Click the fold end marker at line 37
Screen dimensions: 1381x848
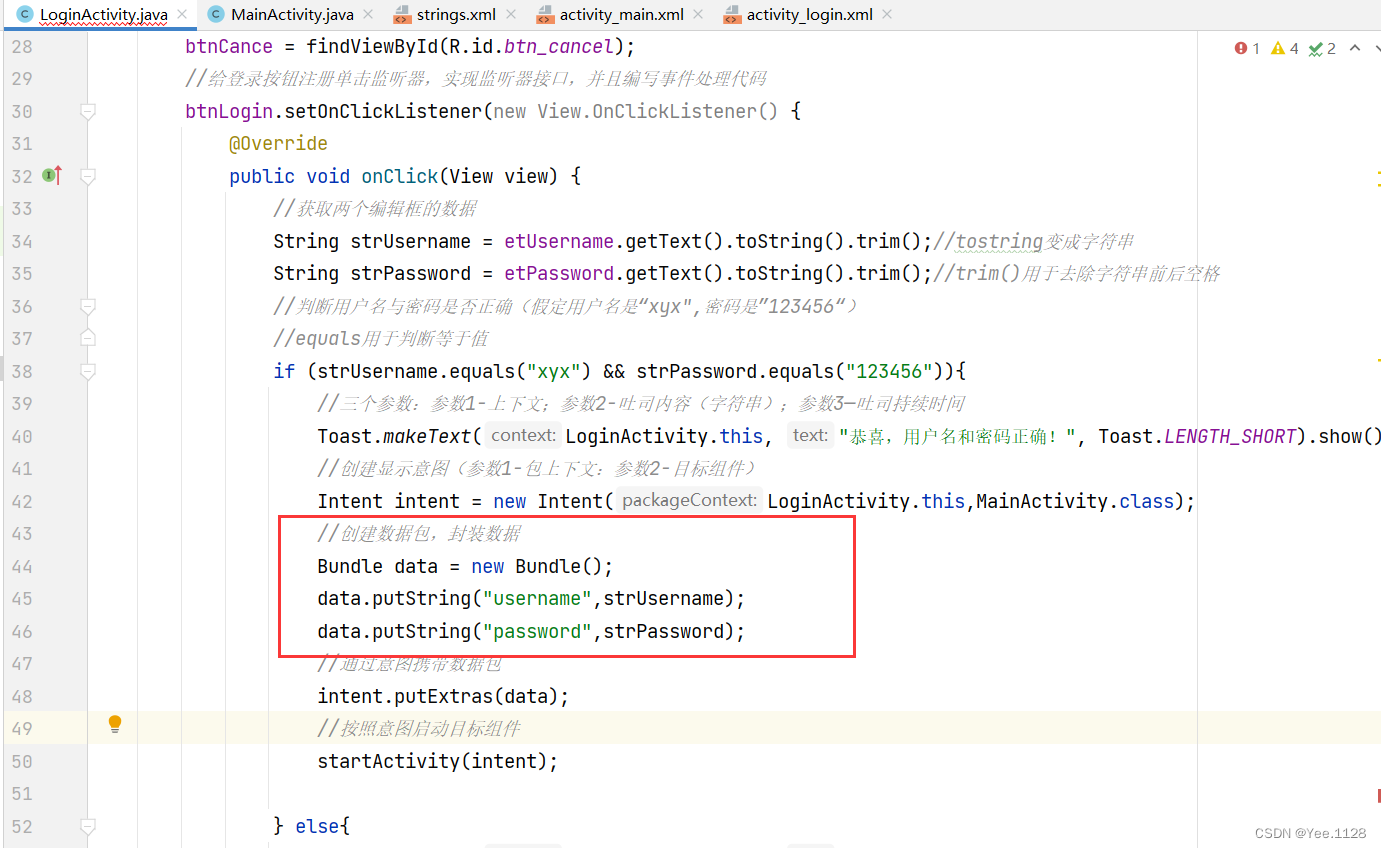(x=88, y=338)
